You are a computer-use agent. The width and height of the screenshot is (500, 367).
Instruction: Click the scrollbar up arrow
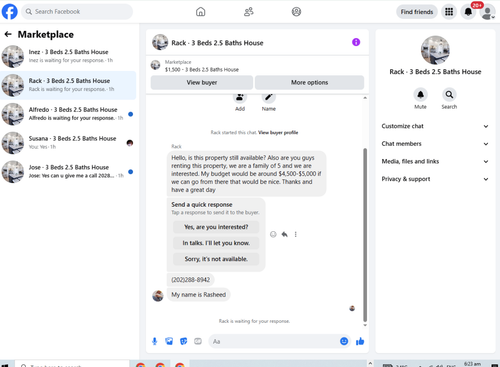[365, 98]
